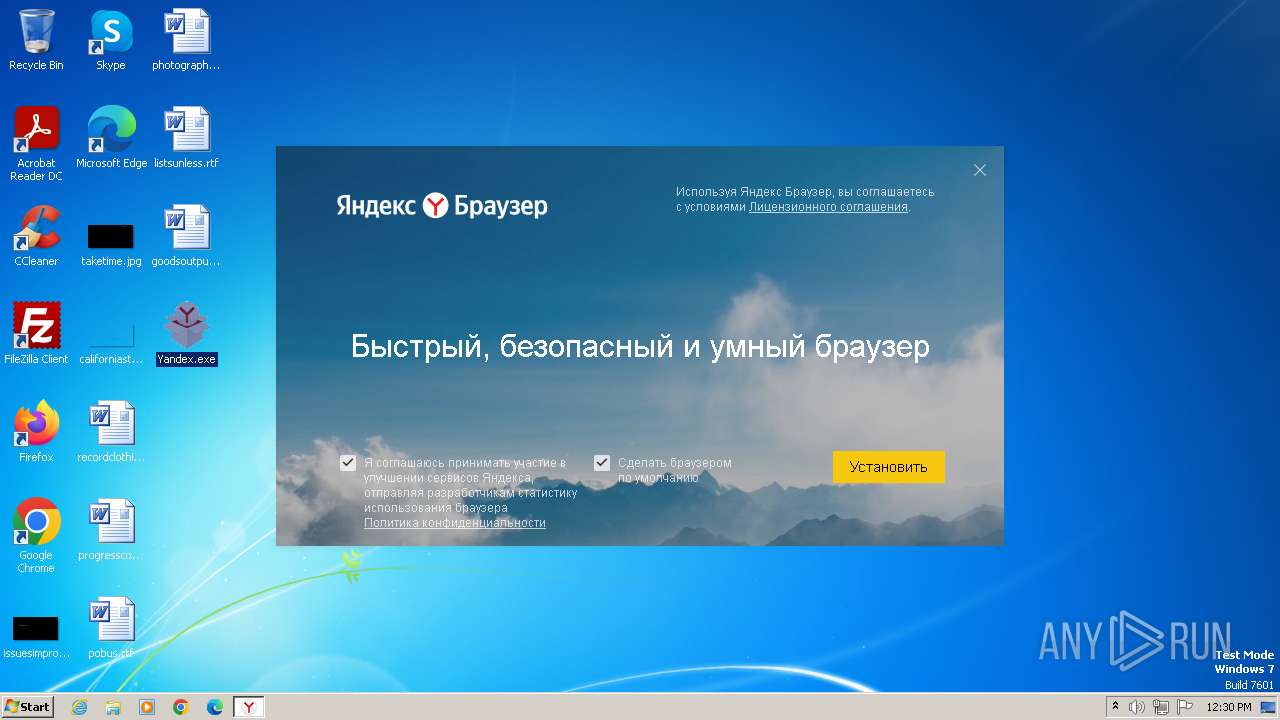The height and width of the screenshot is (720, 1280).
Task: Open Google Chrome desktop shortcut
Action: [36, 536]
